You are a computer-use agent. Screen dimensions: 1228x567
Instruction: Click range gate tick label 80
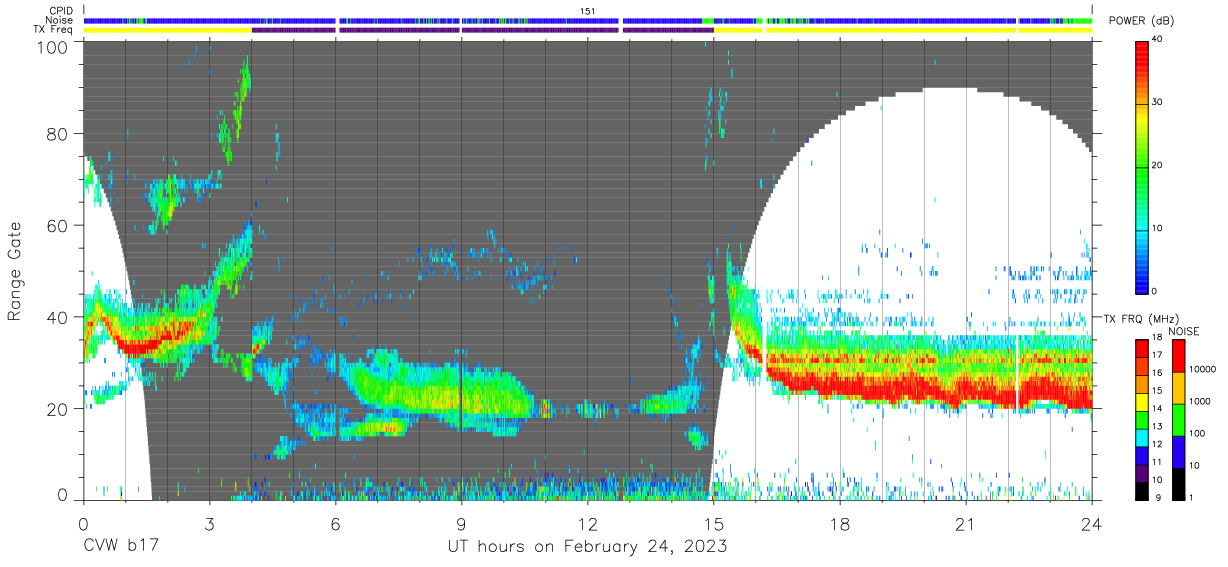click(59, 134)
